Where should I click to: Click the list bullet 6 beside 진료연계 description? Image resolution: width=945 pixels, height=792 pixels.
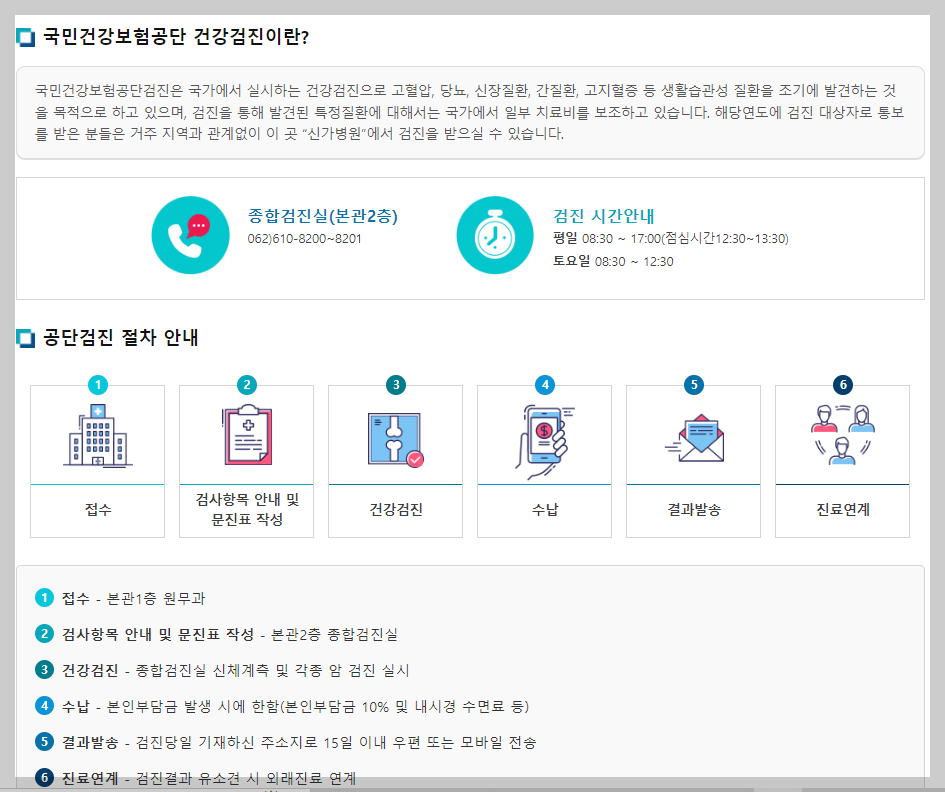[44, 778]
